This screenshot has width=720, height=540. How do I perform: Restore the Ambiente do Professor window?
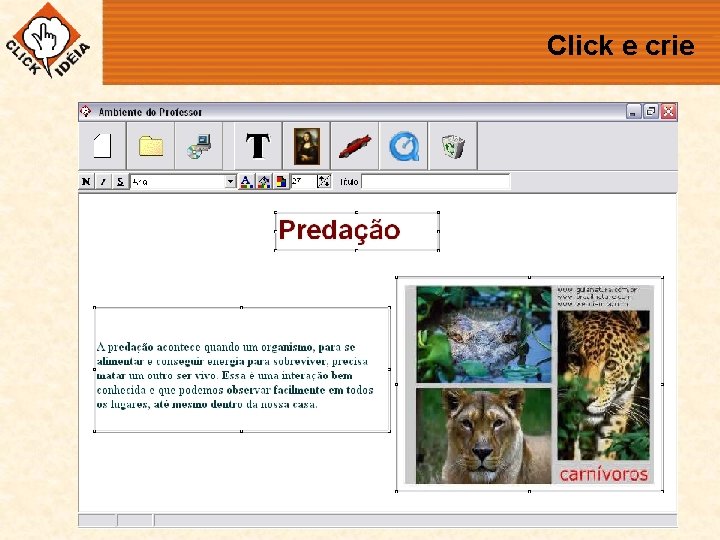click(x=651, y=112)
